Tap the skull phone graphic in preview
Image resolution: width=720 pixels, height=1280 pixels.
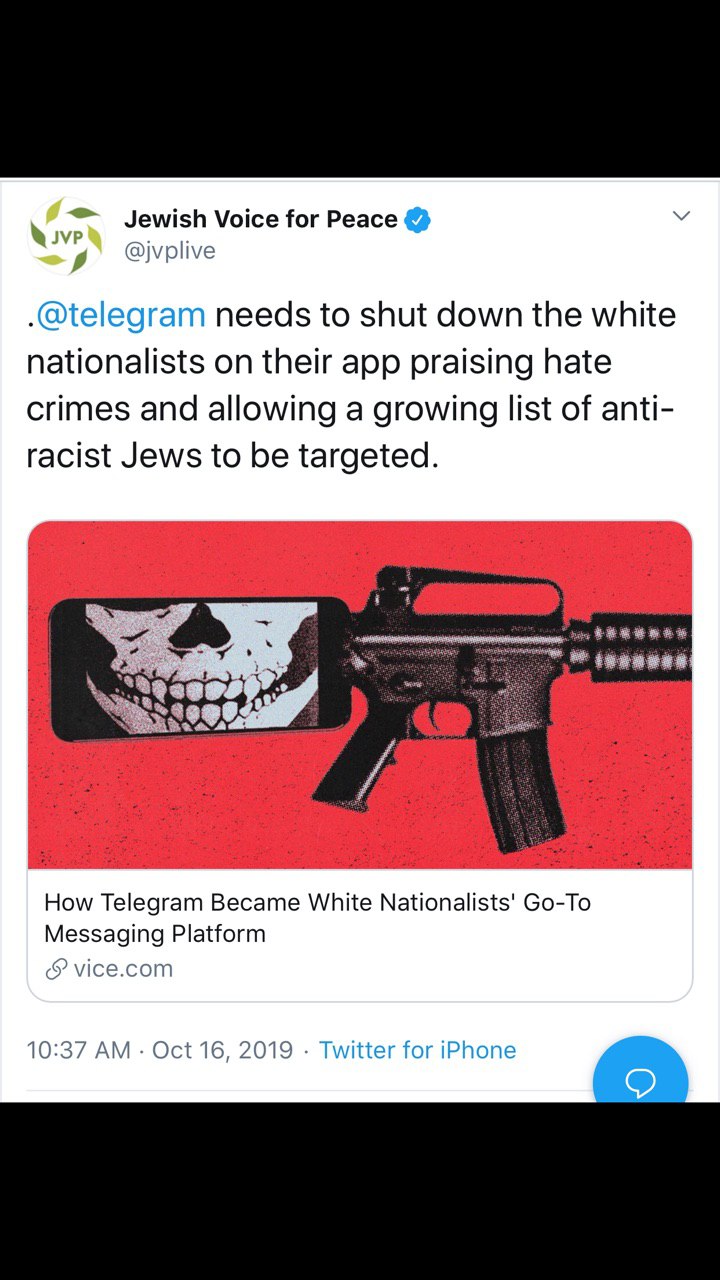[200, 668]
